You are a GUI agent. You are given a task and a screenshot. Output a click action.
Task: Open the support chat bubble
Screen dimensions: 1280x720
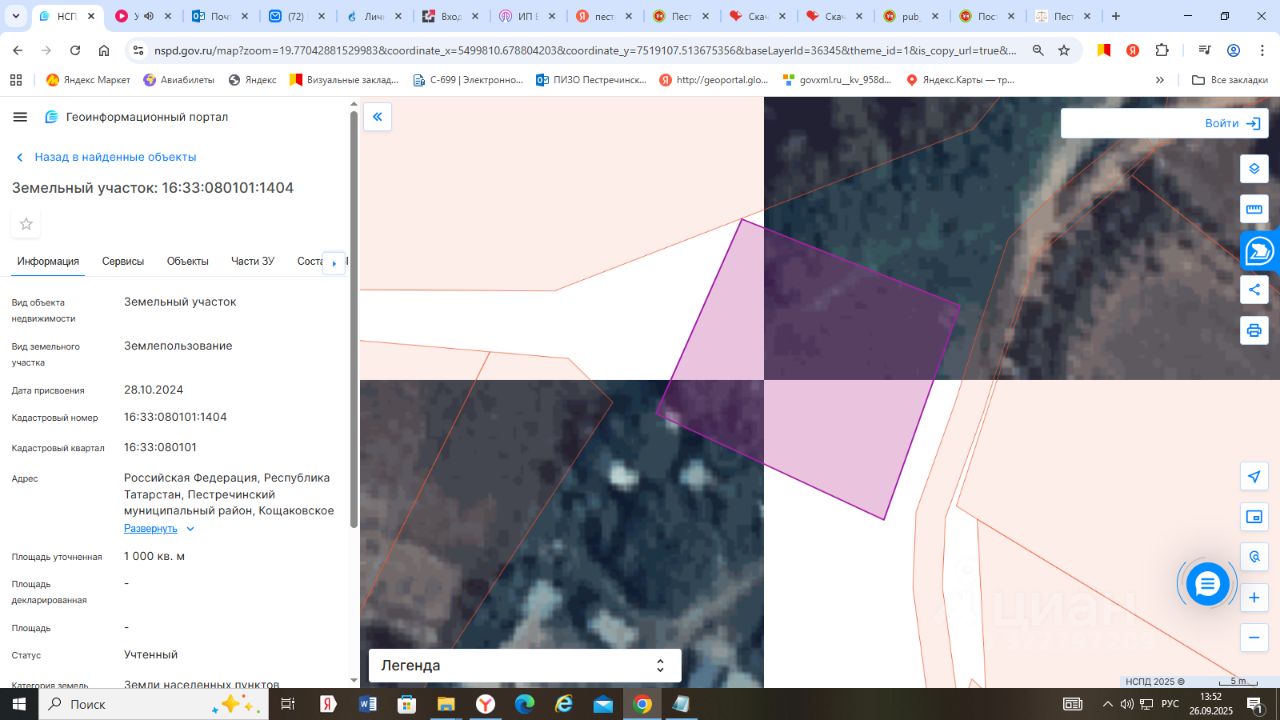click(x=1207, y=584)
